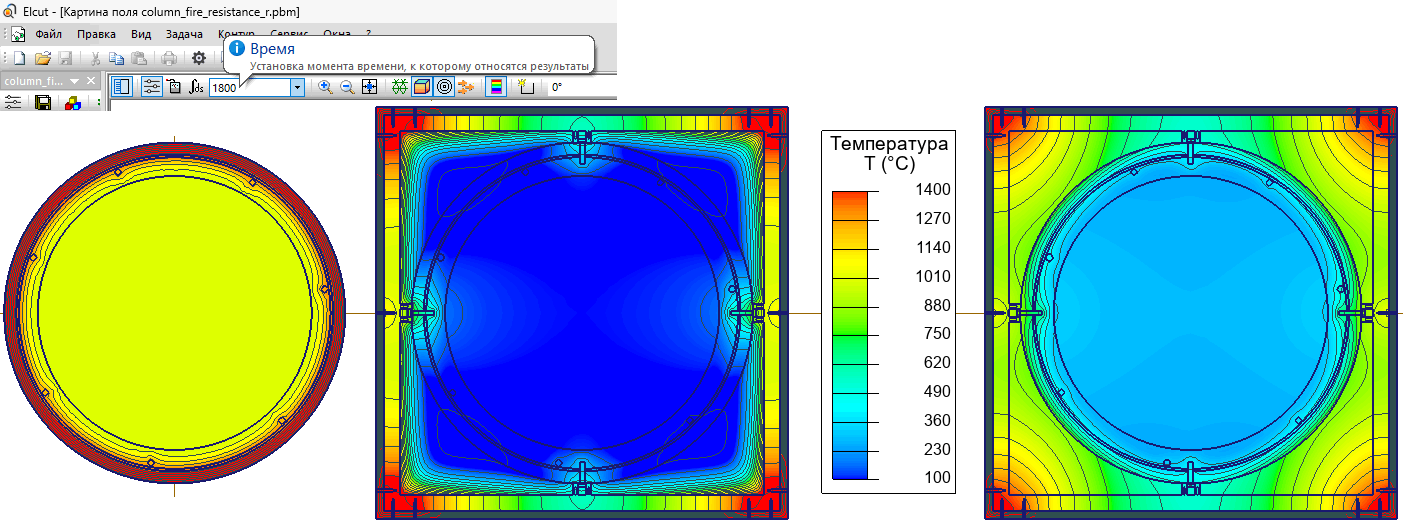
Task: Click the fit-to-window zoom icon
Action: pyautogui.click(x=369, y=87)
